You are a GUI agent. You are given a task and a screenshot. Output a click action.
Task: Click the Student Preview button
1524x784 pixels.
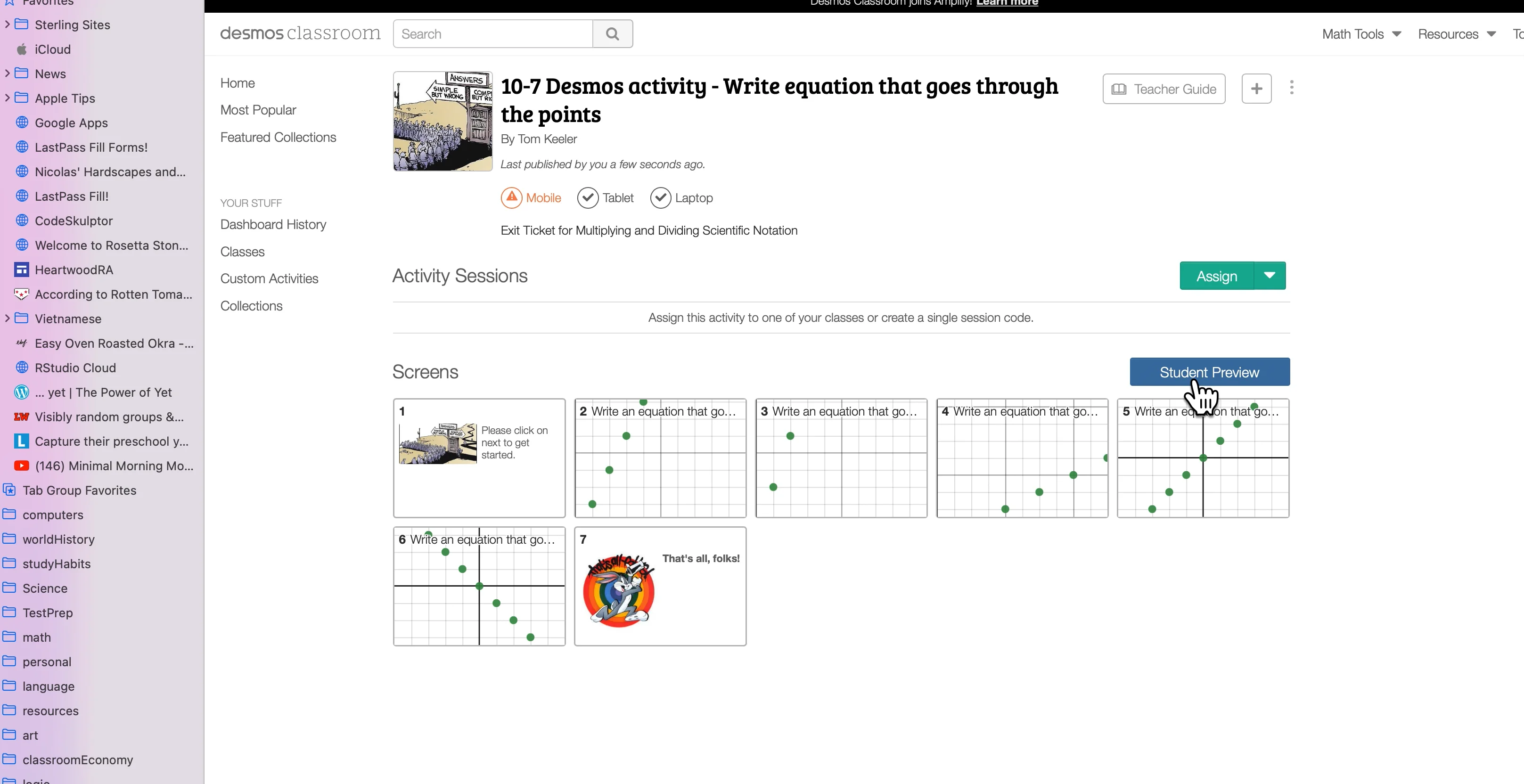pyautogui.click(x=1209, y=372)
